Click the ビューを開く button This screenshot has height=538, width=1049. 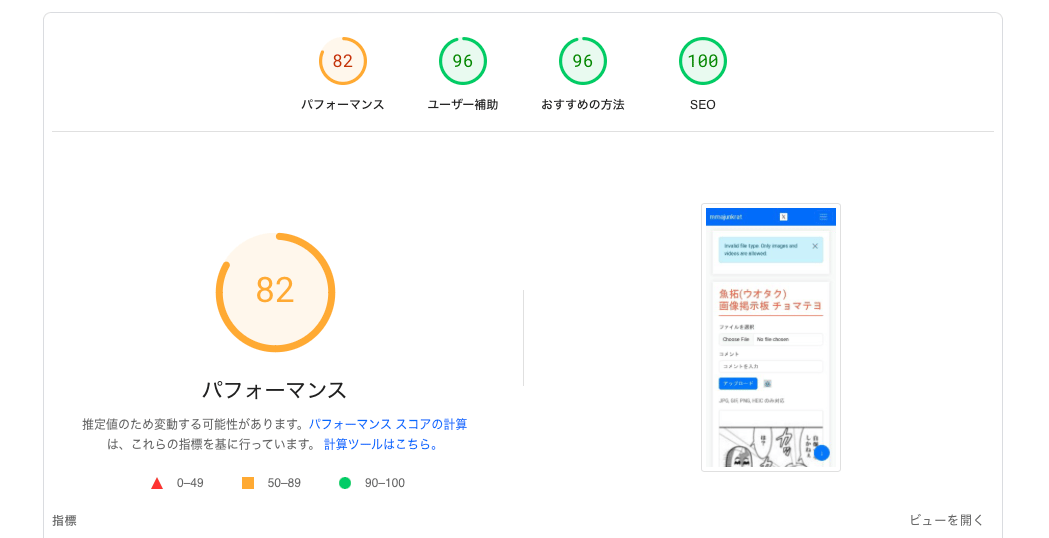(x=947, y=520)
